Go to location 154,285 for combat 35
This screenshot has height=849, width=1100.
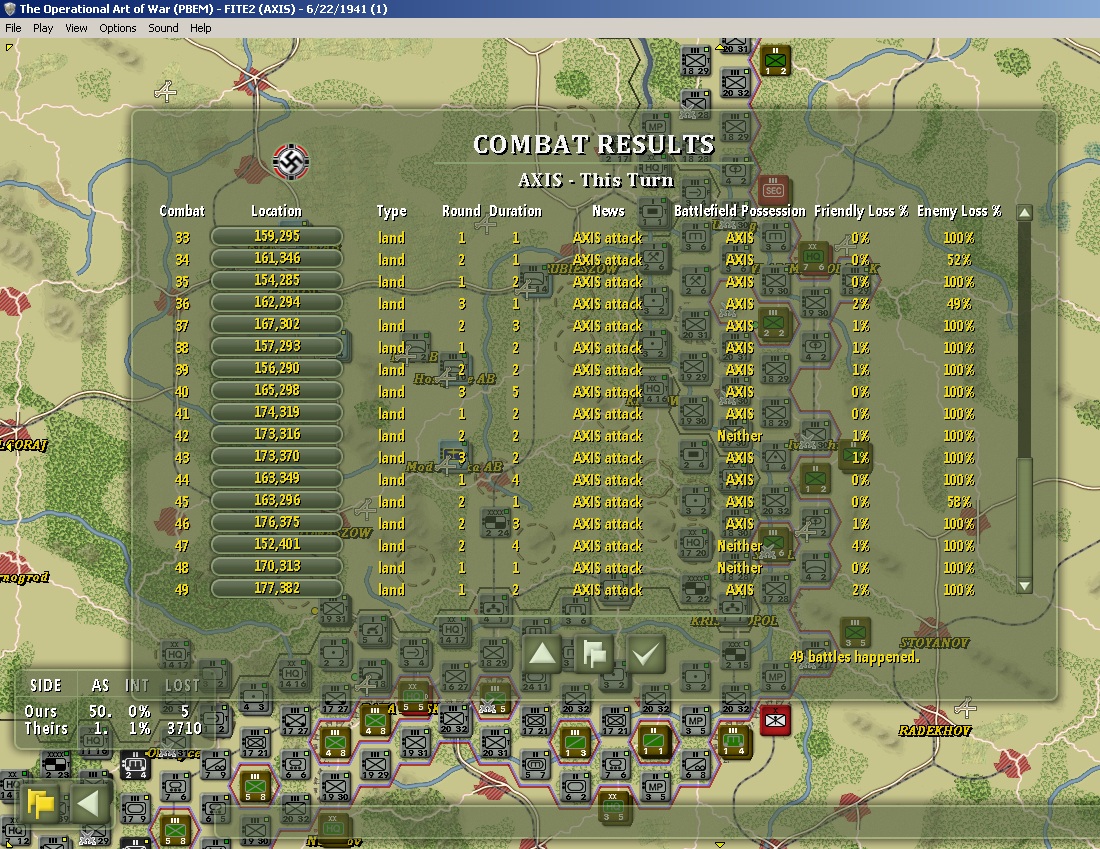coord(277,281)
